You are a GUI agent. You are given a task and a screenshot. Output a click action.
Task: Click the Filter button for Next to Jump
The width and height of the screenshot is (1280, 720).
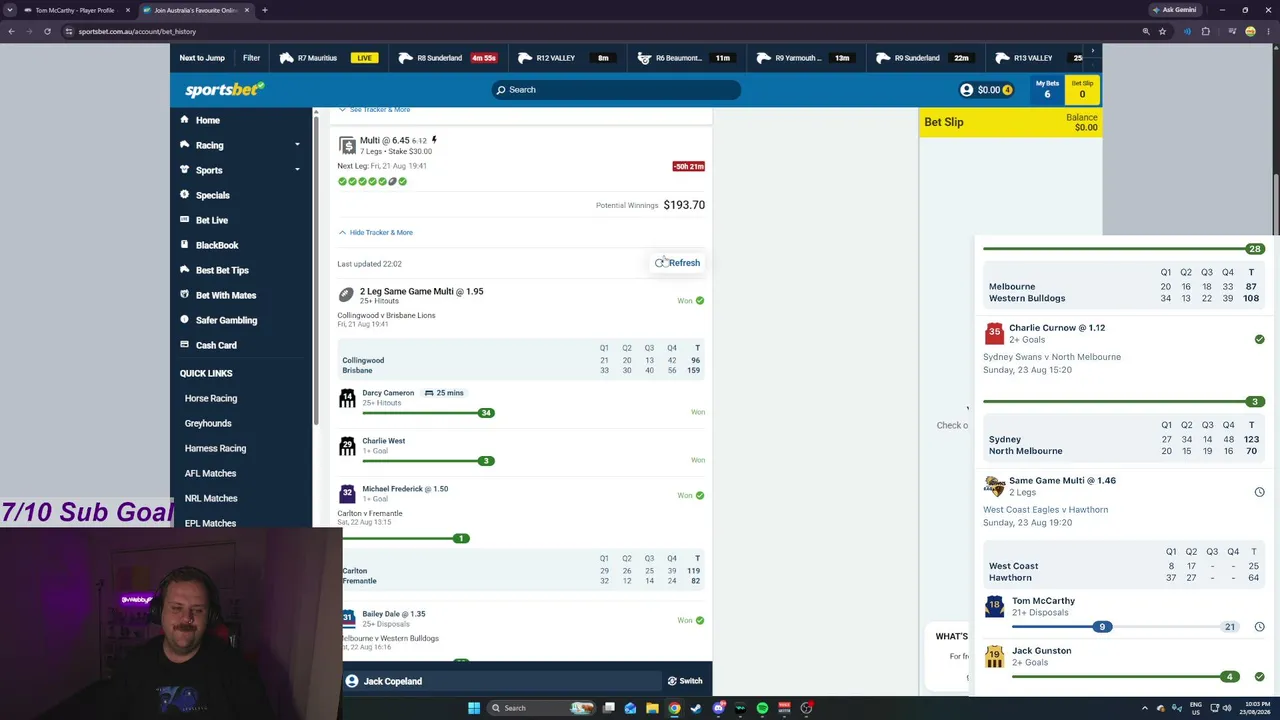(x=251, y=58)
